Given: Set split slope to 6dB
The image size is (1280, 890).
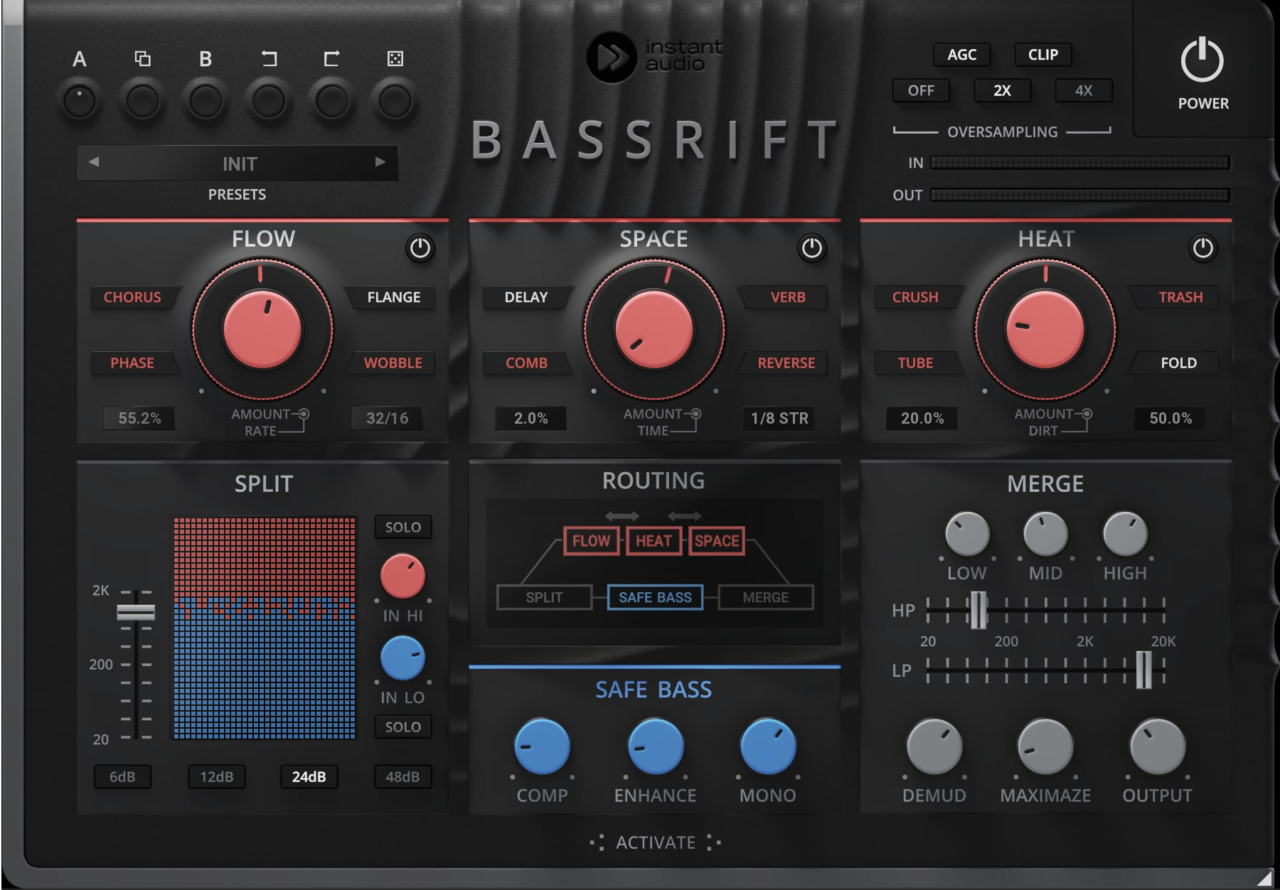Looking at the screenshot, I should pyautogui.click(x=122, y=777).
